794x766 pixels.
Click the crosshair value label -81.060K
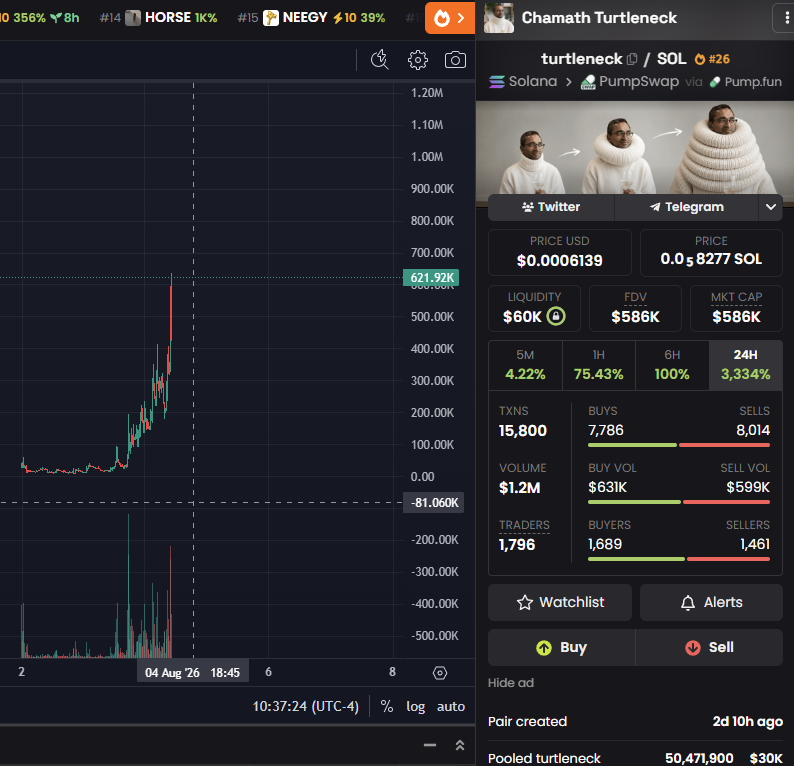[x=433, y=503]
